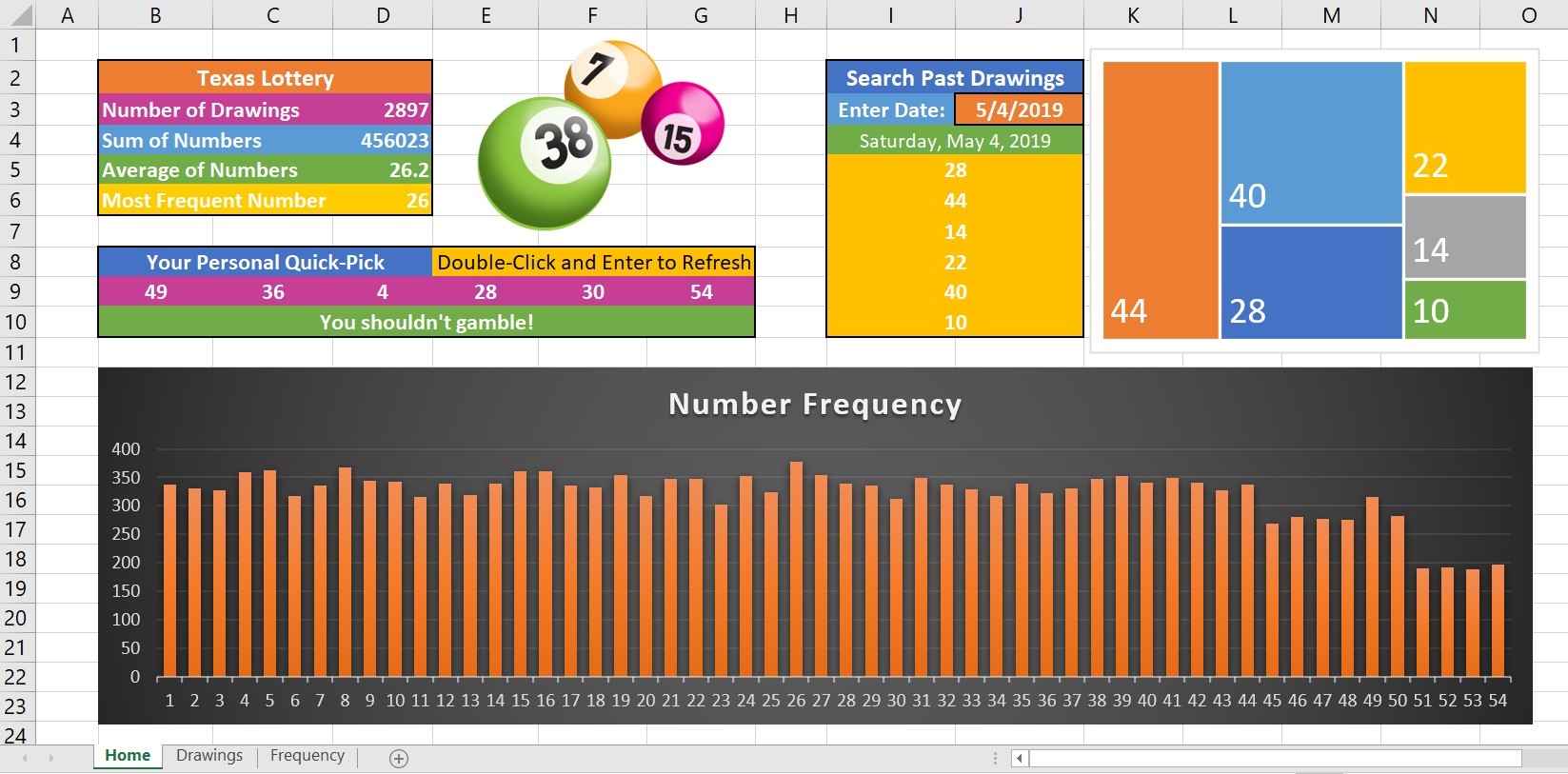Click the bar for number 54
The image size is (1568, 774).
click(1498, 621)
